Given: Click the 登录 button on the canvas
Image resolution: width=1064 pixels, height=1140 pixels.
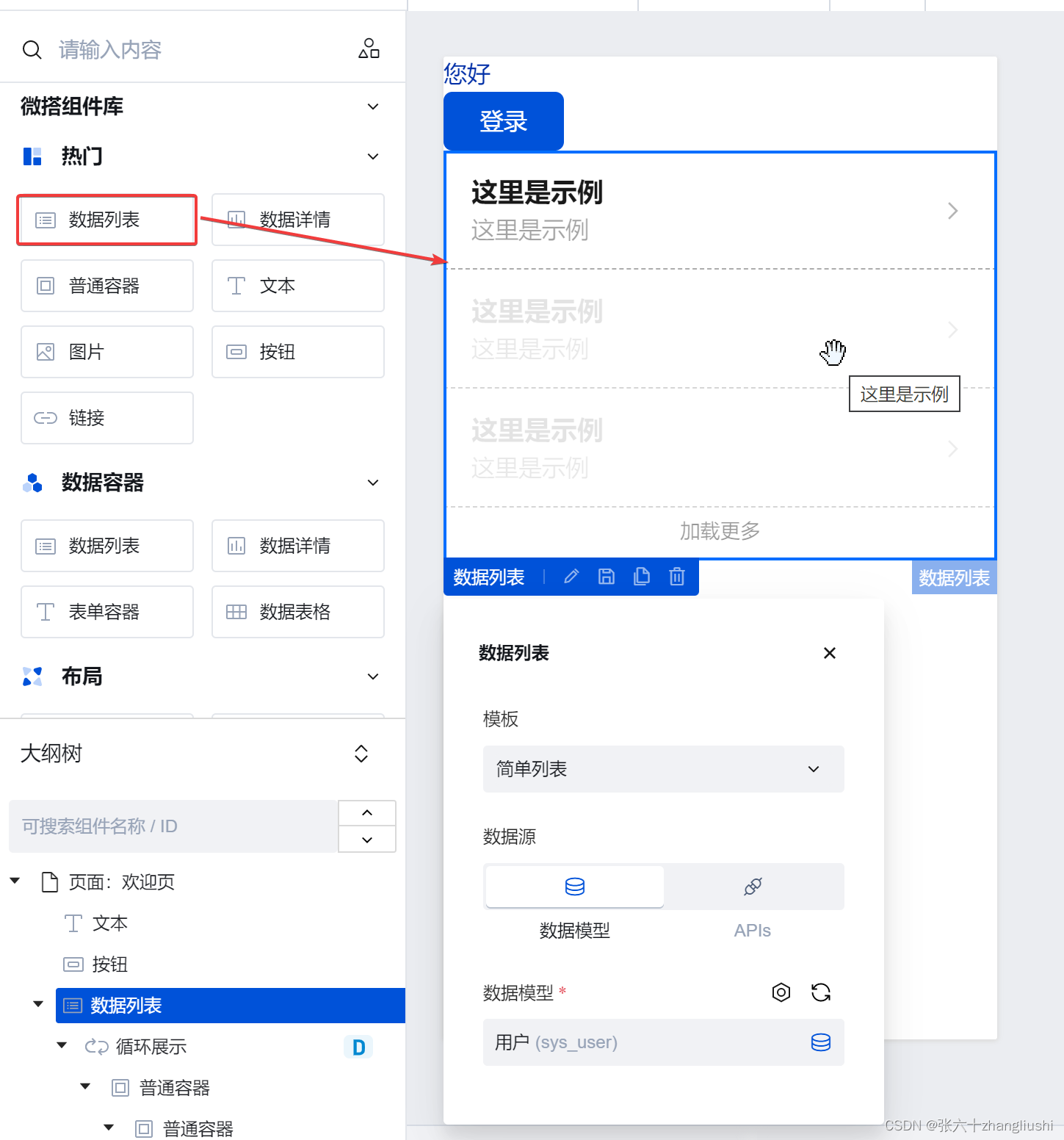Looking at the screenshot, I should pyautogui.click(x=504, y=121).
